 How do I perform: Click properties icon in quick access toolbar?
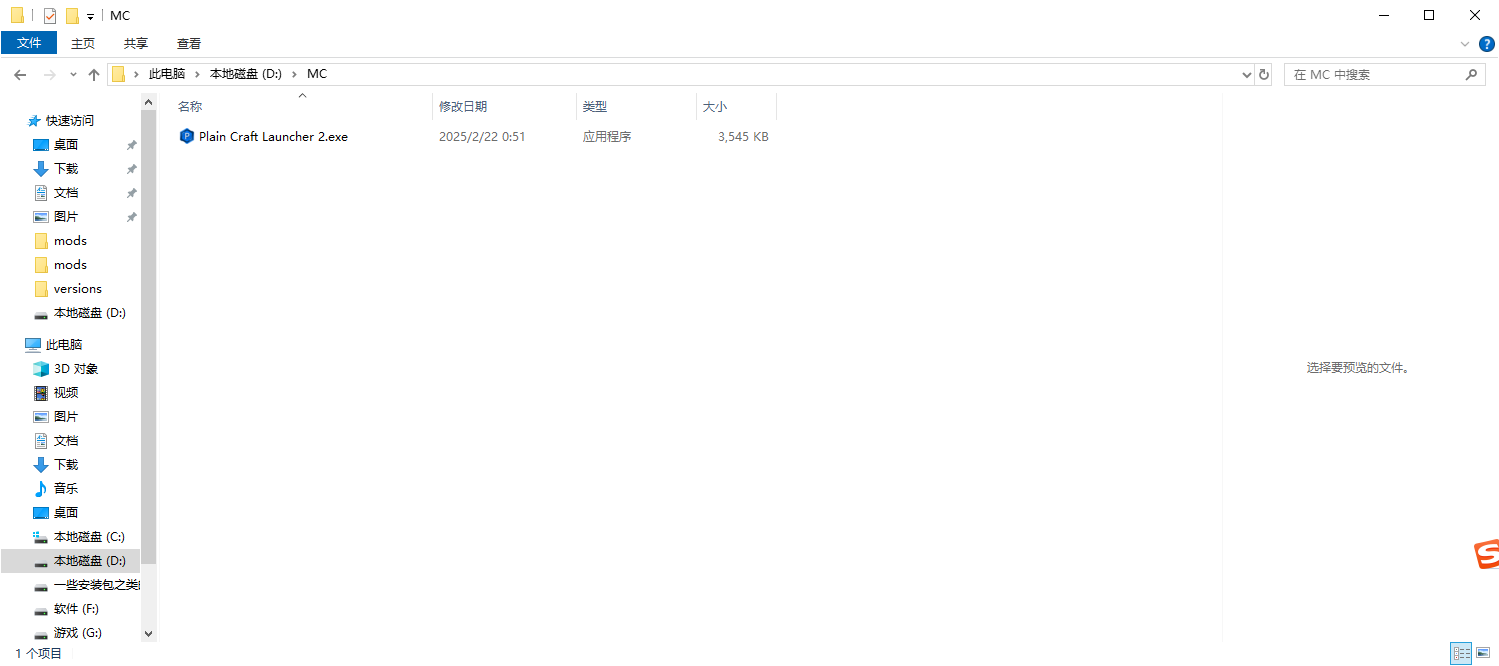point(50,16)
